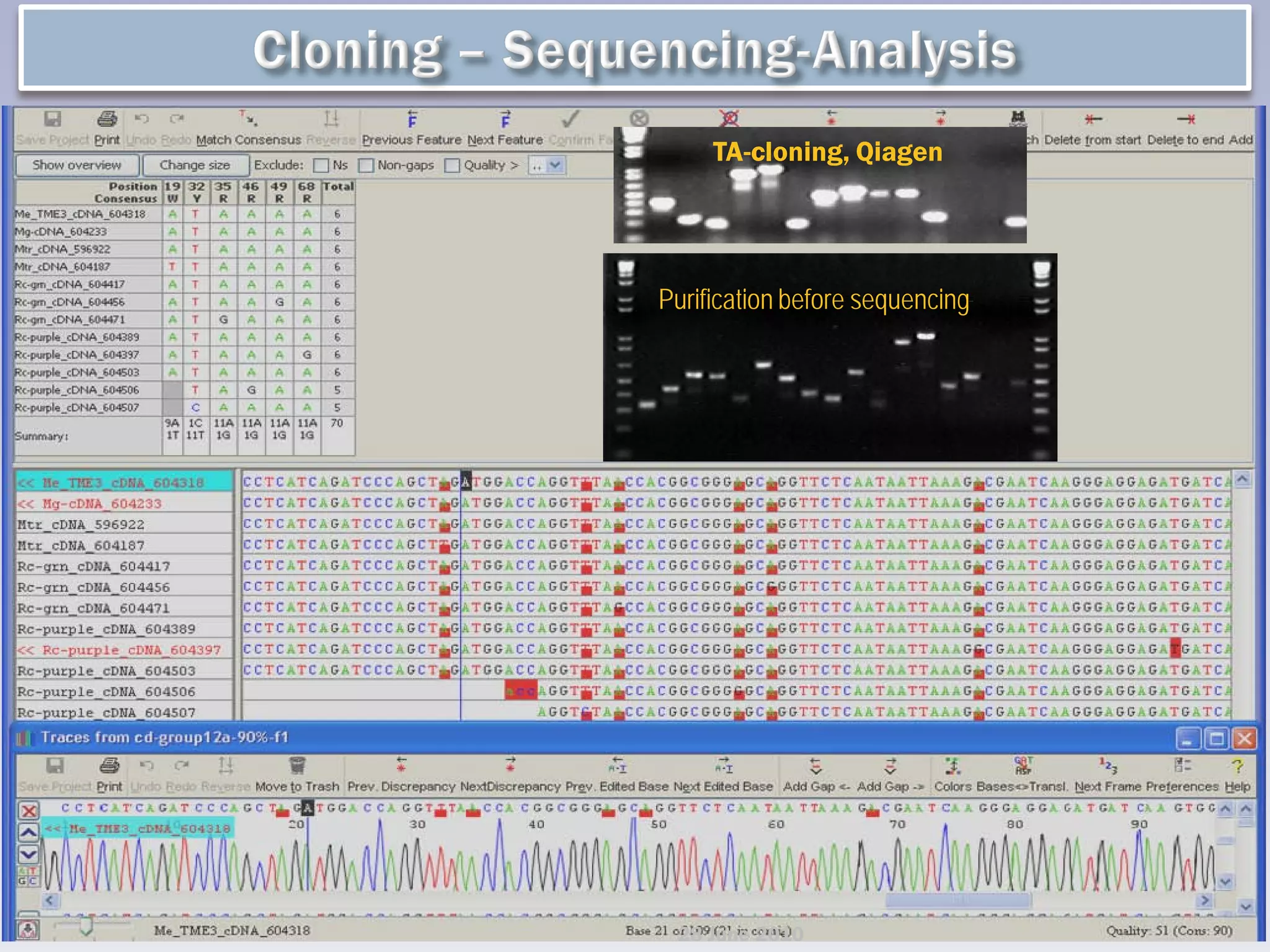
Task: Select Rc-purple_cDNA_604507 in alignment list
Action: click(124, 712)
